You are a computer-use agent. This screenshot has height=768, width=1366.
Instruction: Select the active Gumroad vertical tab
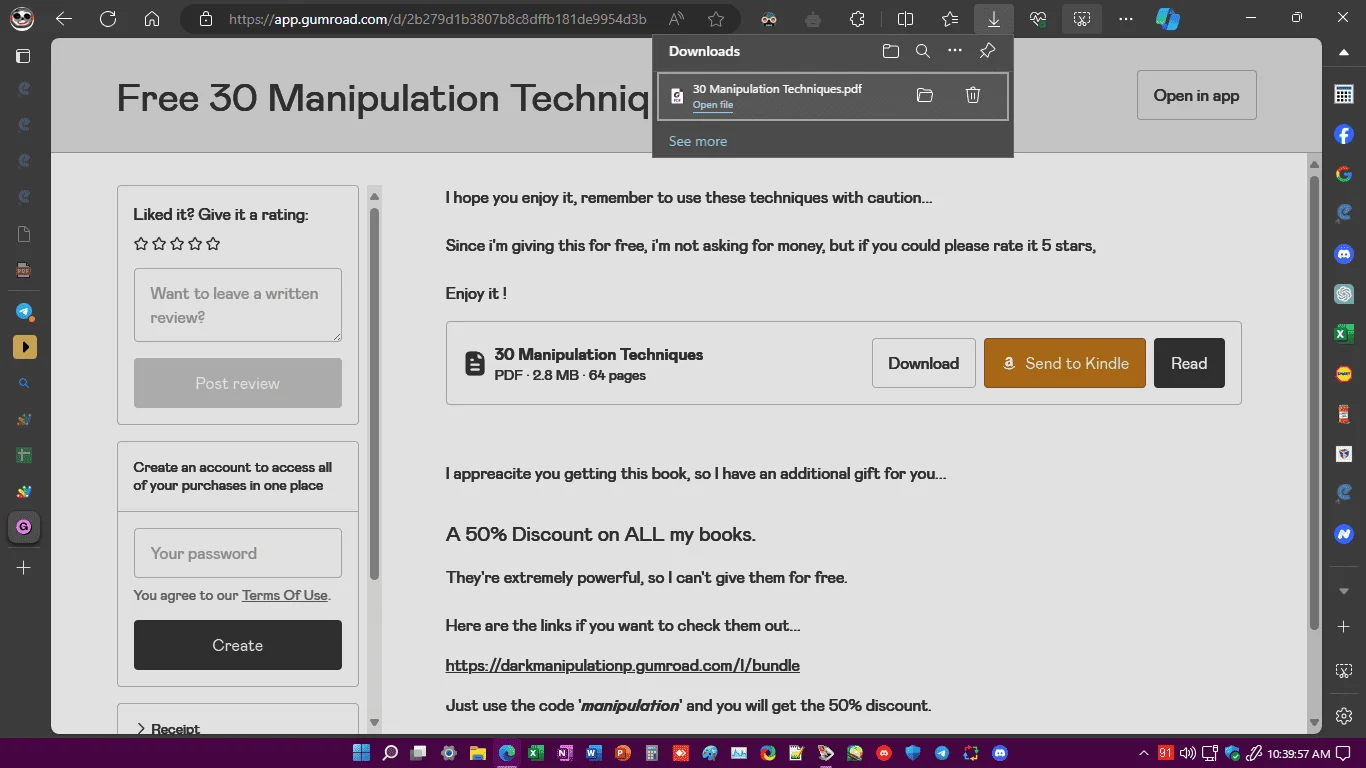point(24,527)
